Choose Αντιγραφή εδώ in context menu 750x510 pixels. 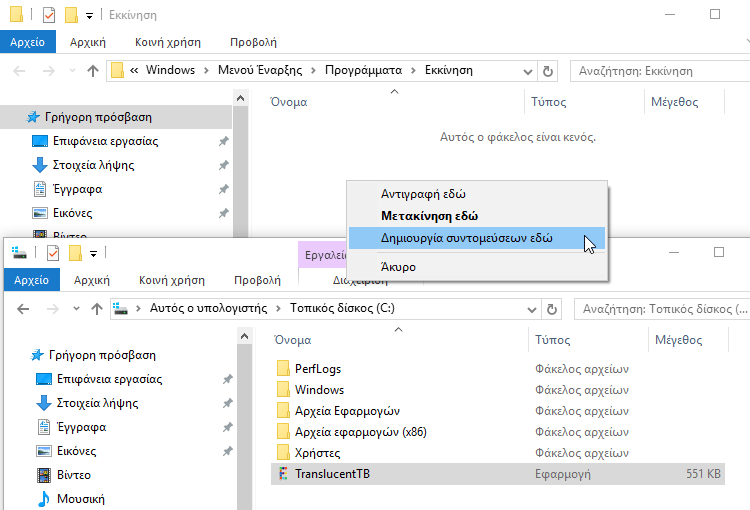point(423,194)
